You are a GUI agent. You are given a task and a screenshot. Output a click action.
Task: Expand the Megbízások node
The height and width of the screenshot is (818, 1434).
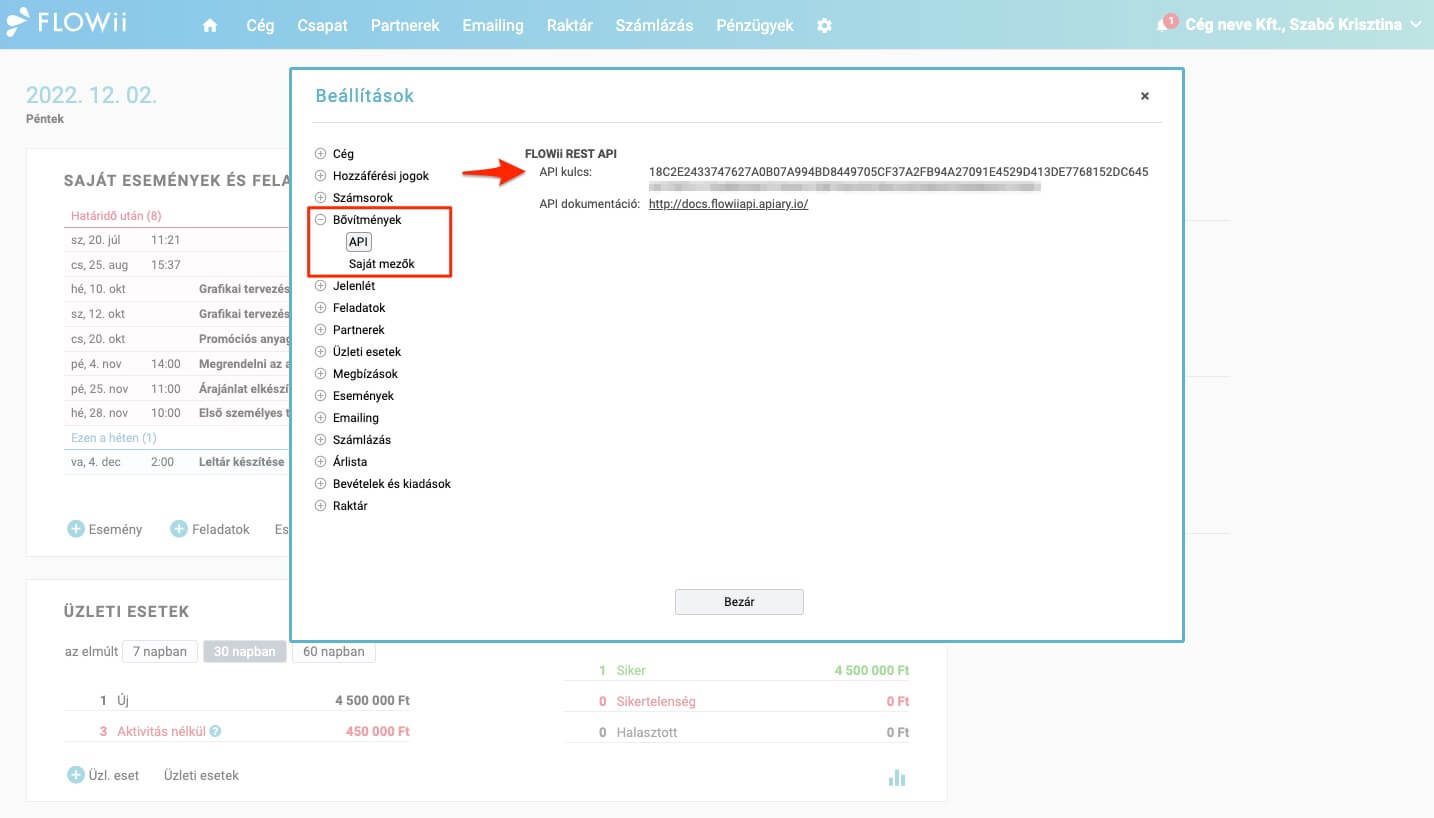click(321, 374)
